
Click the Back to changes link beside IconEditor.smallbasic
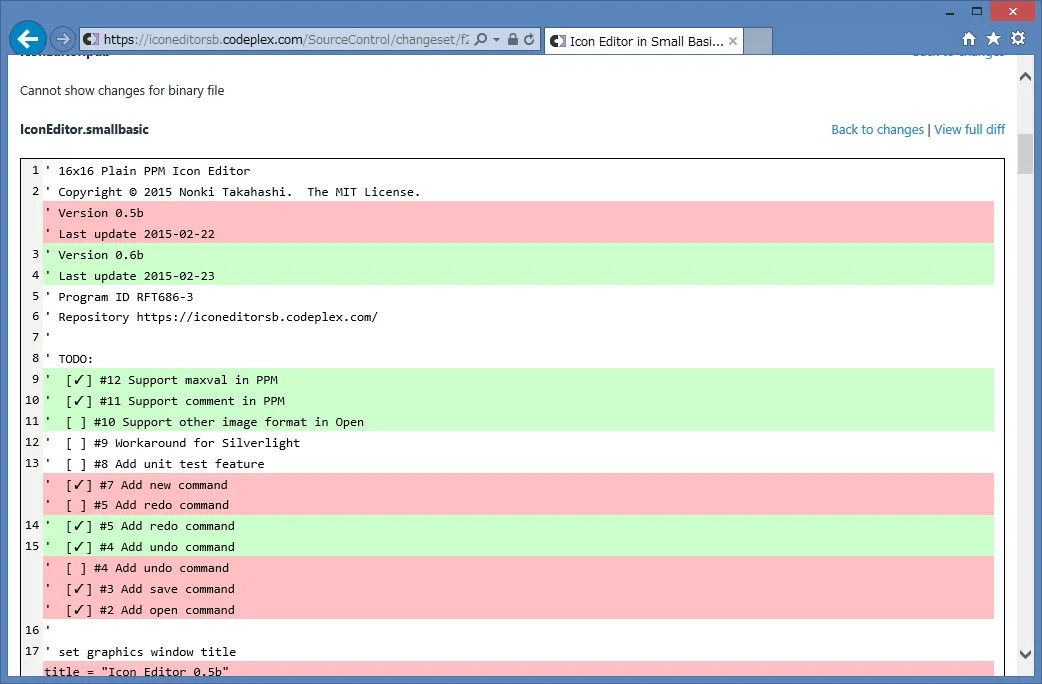[x=877, y=130]
